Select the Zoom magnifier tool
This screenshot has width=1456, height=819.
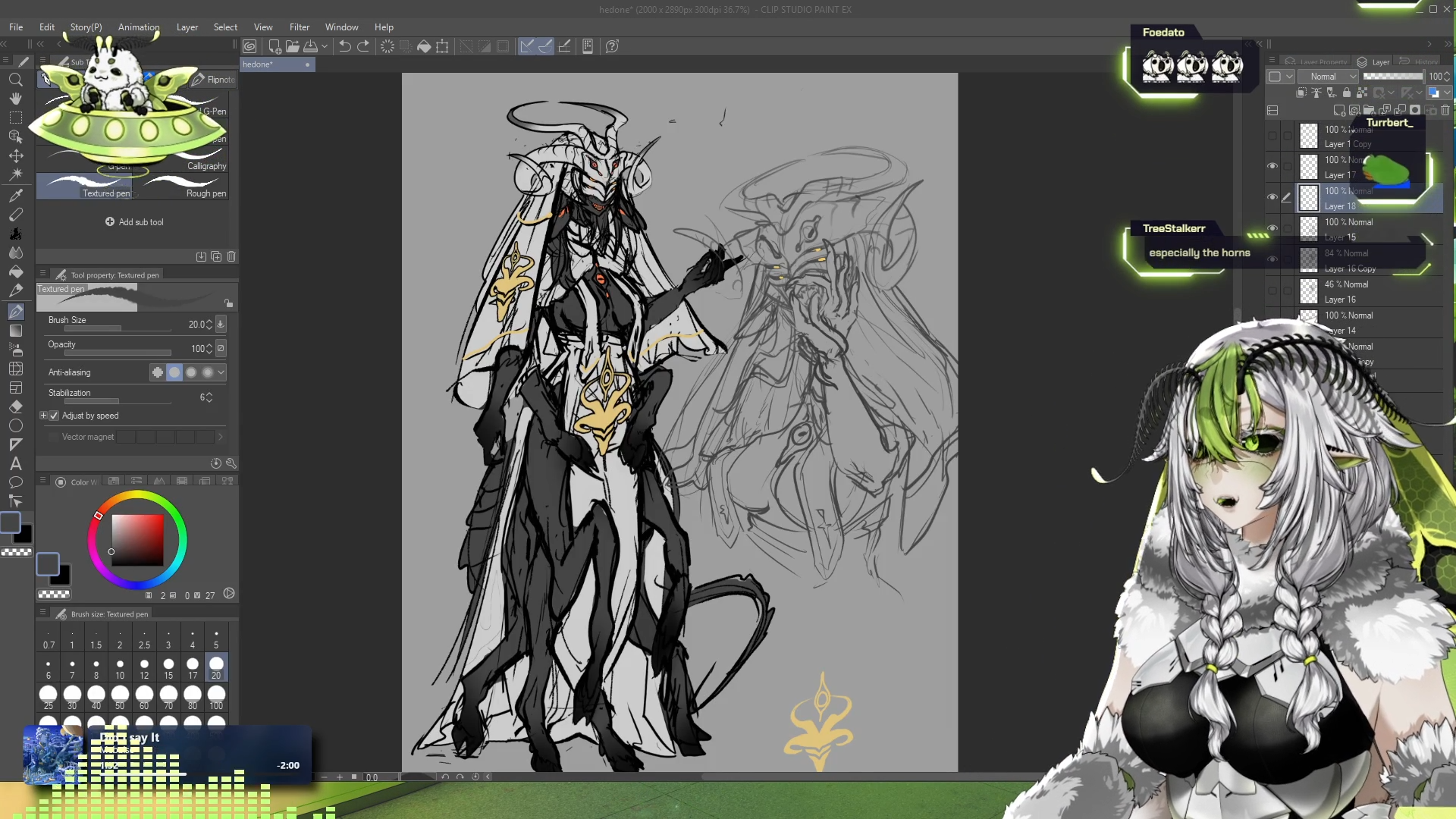[15, 80]
